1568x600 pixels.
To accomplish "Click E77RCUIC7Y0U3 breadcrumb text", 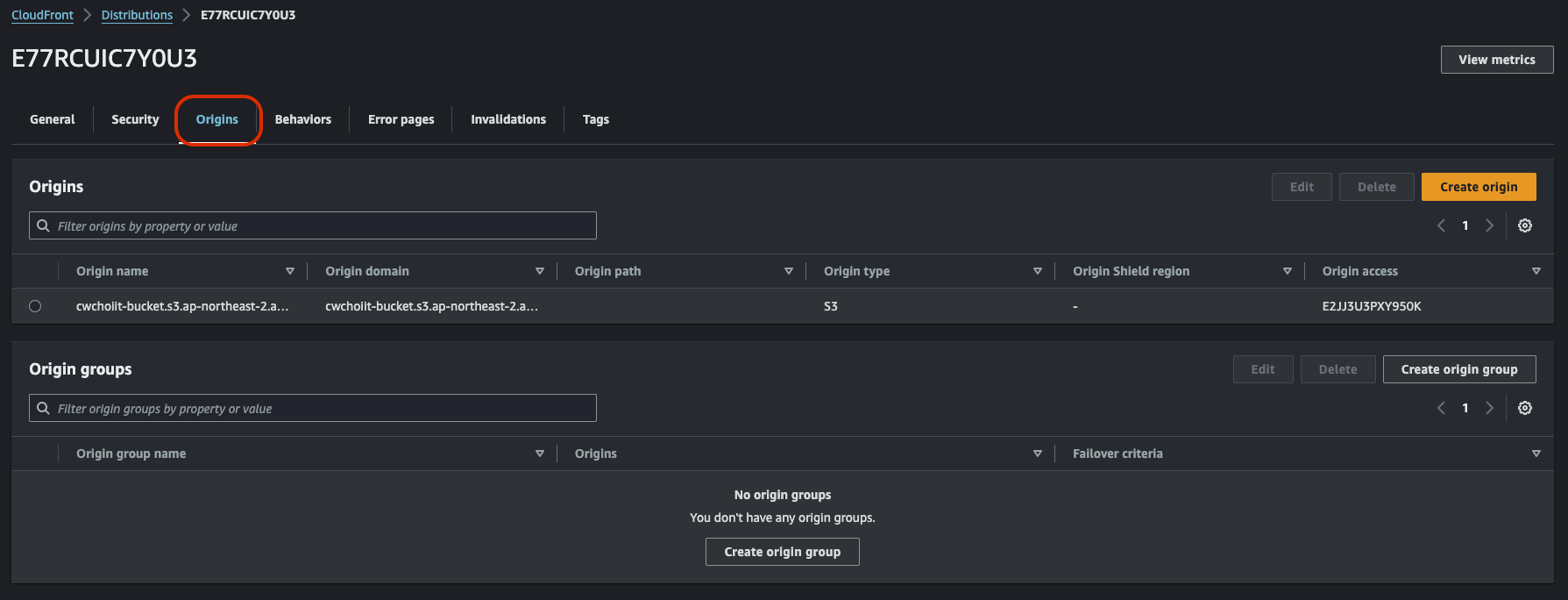I will [x=248, y=15].
